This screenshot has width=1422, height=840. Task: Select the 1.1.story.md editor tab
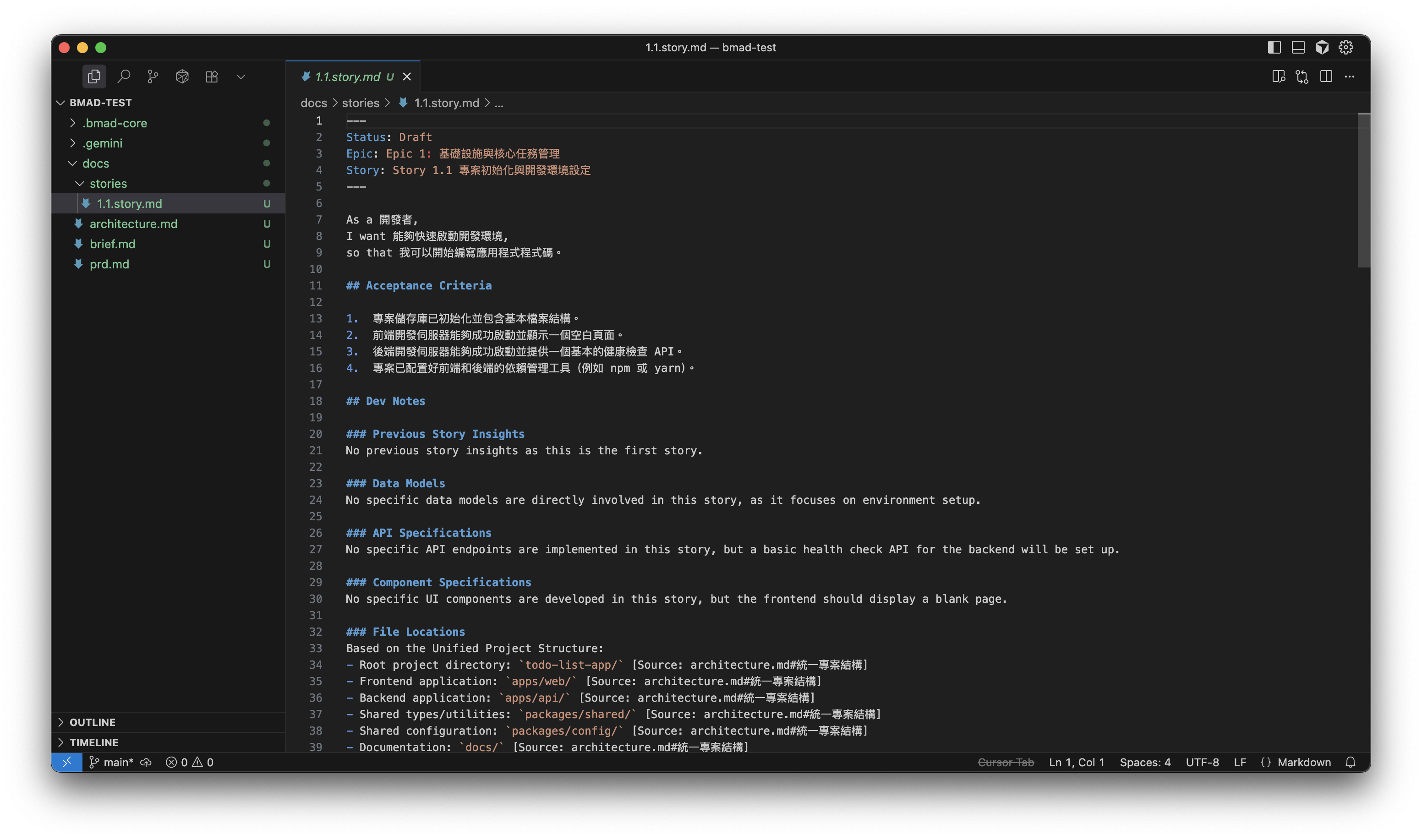tap(353, 76)
